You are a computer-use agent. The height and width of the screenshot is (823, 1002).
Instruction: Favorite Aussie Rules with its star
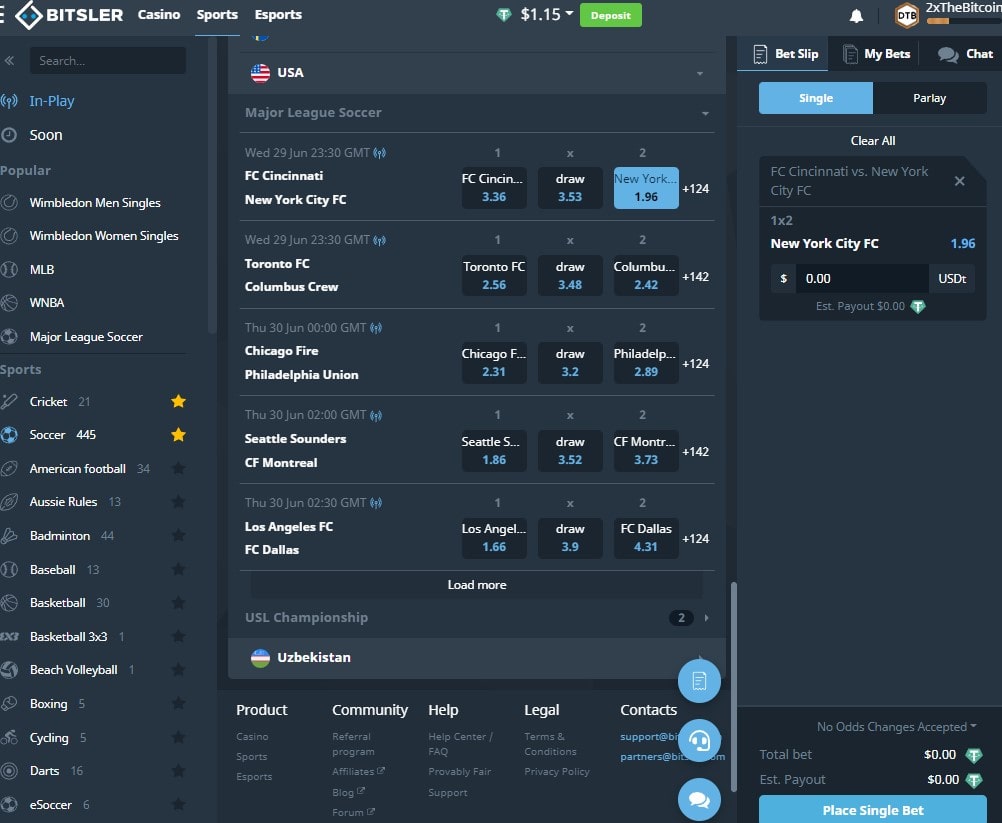178,502
